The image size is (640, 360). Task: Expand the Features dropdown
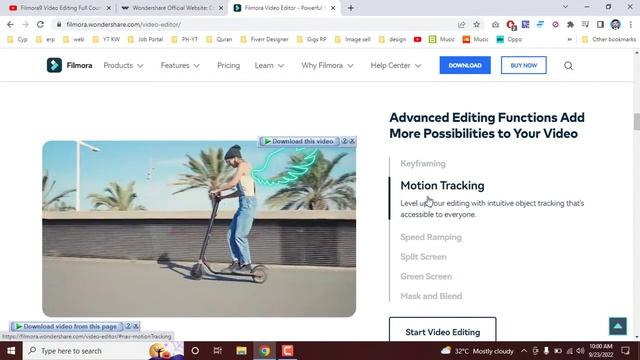(180, 65)
